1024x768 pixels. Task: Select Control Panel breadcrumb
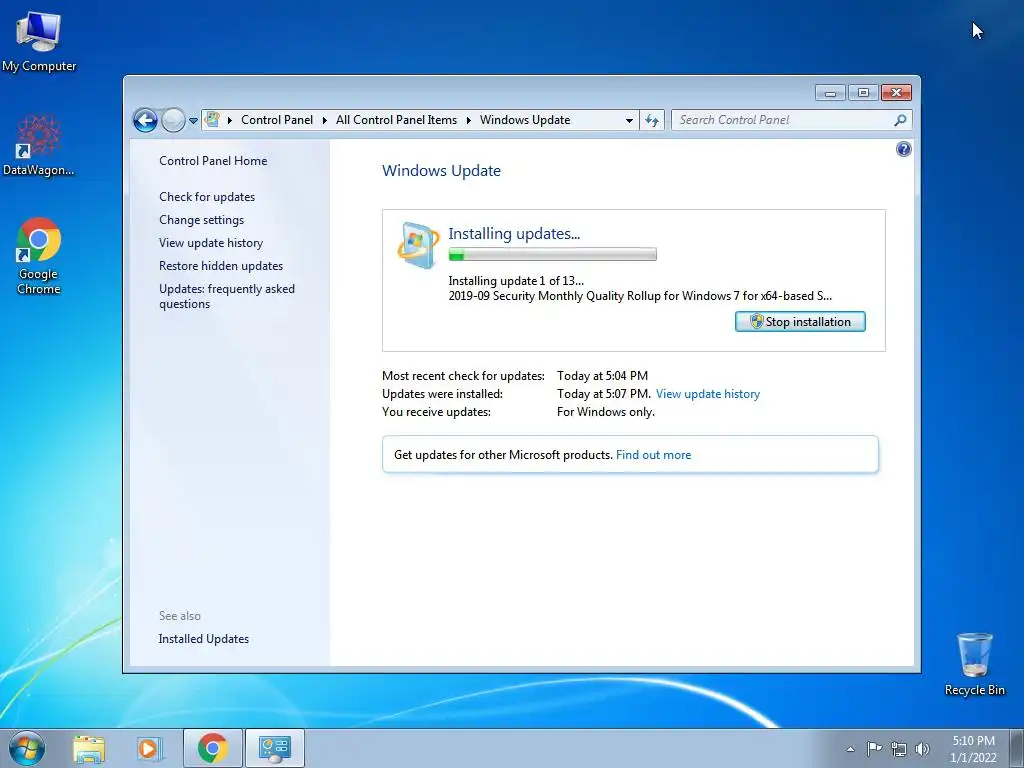coord(277,120)
